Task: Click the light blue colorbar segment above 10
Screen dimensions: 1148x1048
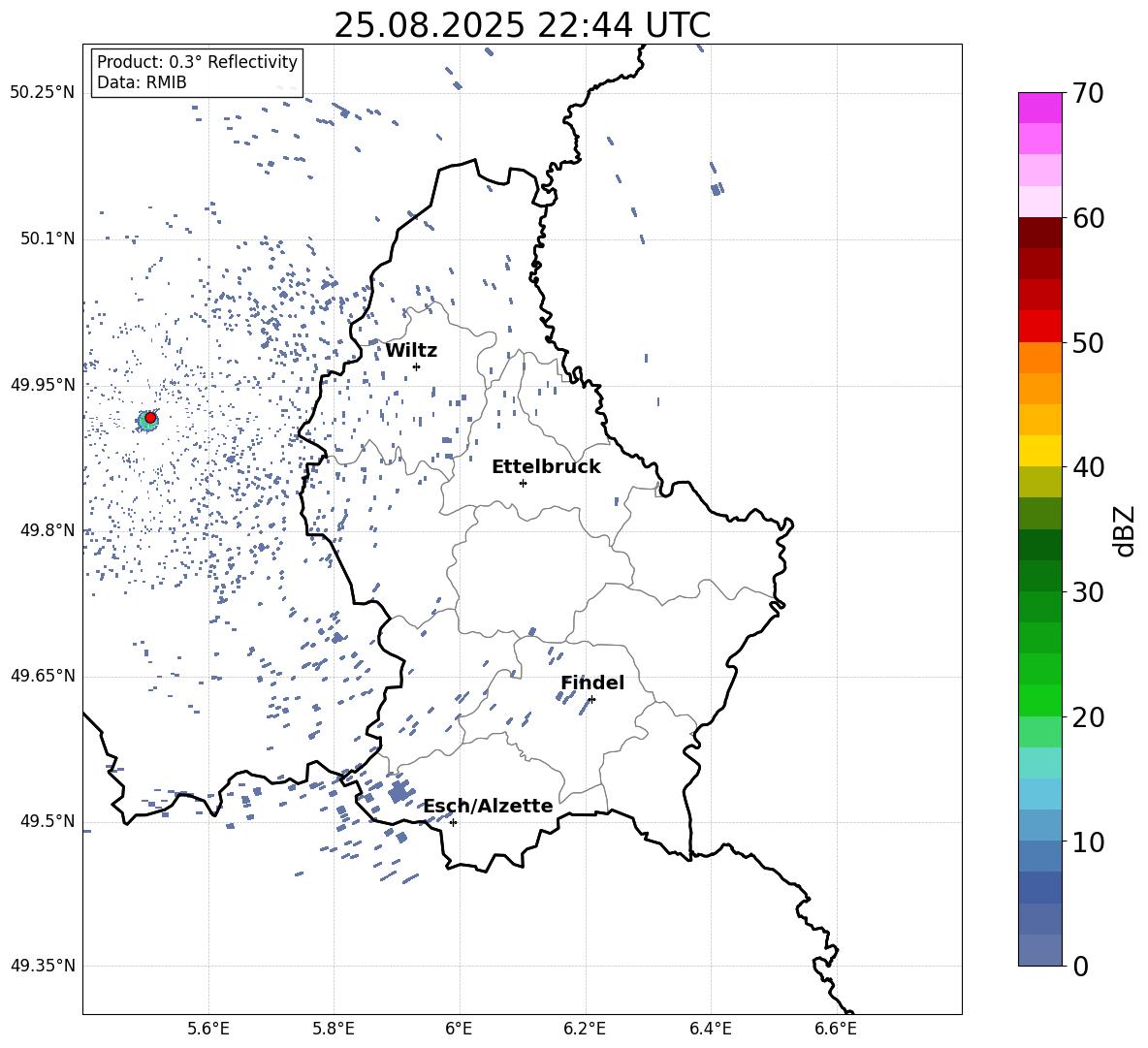Action: (x=1039, y=825)
